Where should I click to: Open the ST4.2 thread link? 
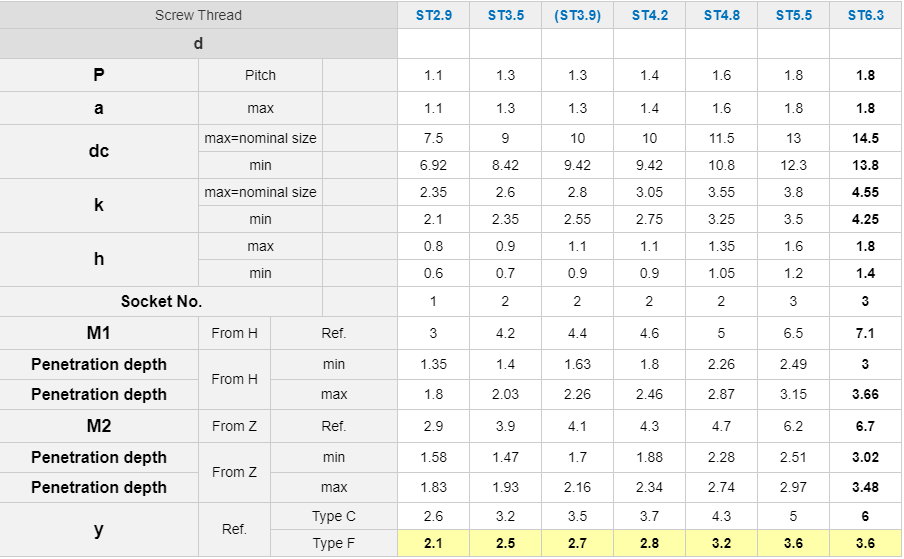tap(649, 15)
